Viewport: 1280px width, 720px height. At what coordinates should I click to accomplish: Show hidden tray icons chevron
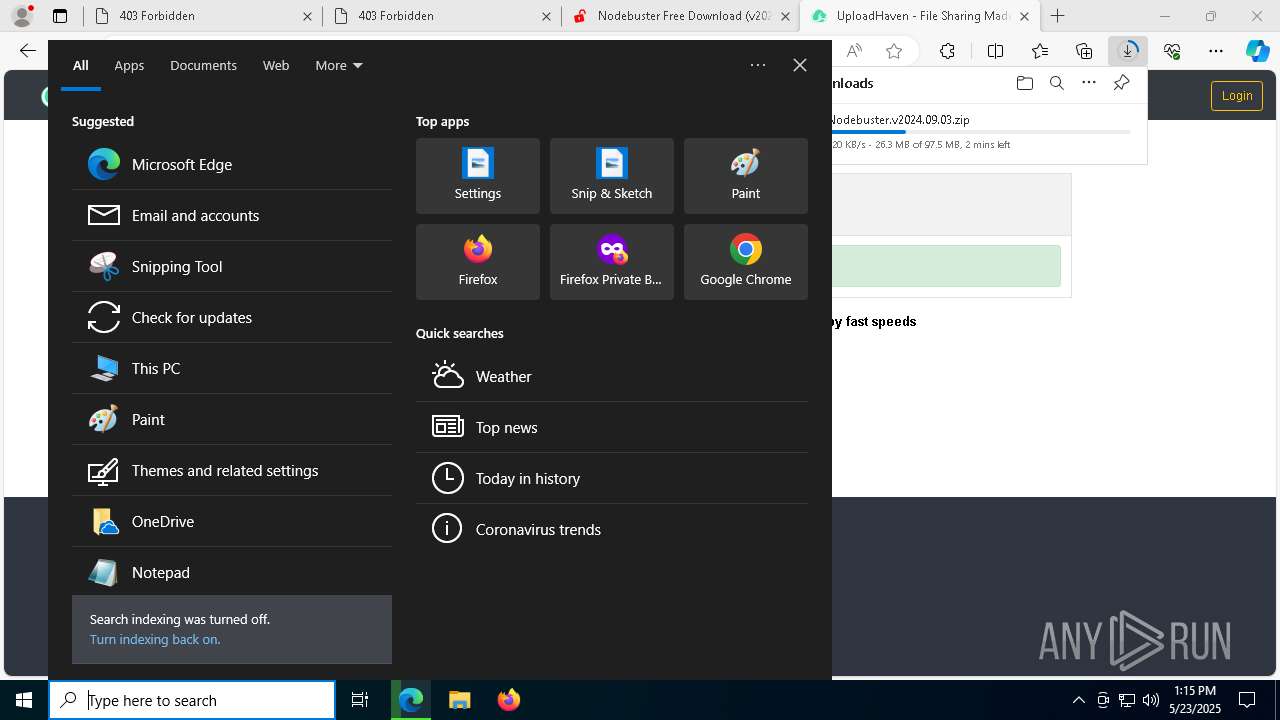click(1079, 700)
